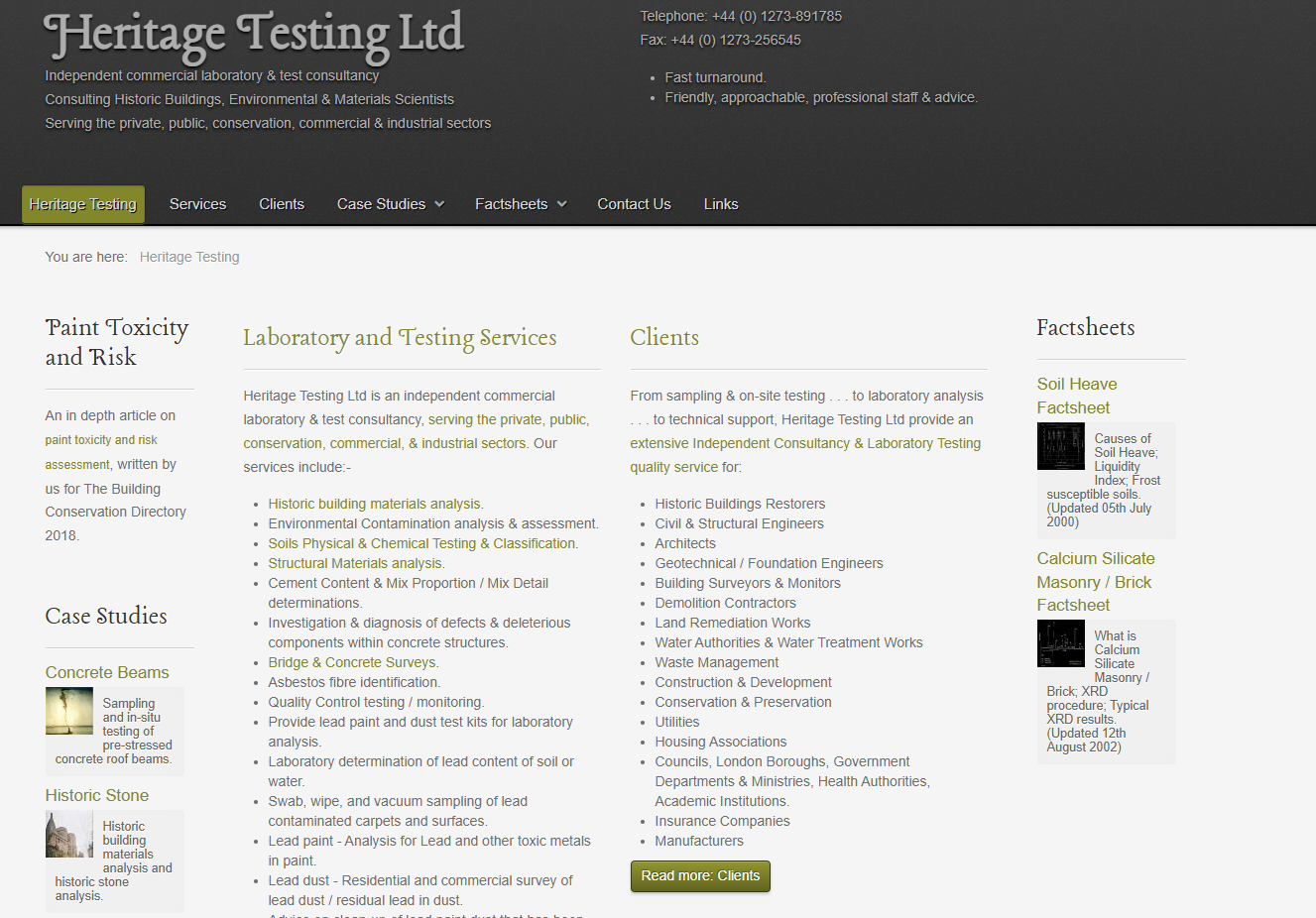The height and width of the screenshot is (918, 1316).
Task: Click the Calcium Silicate factsheet thumbnail
Action: point(1061,643)
